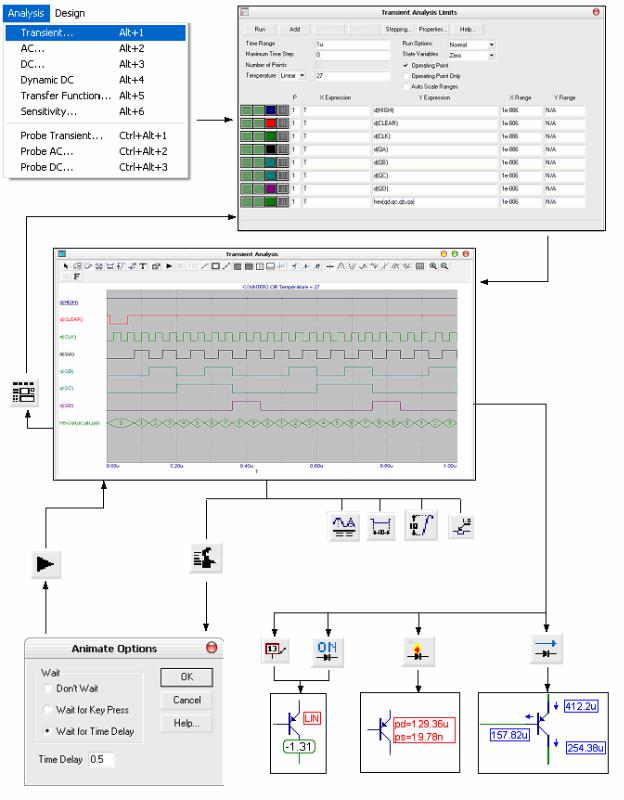
Task: Click the small Run arrow in toolbar
Action: pos(169,266)
